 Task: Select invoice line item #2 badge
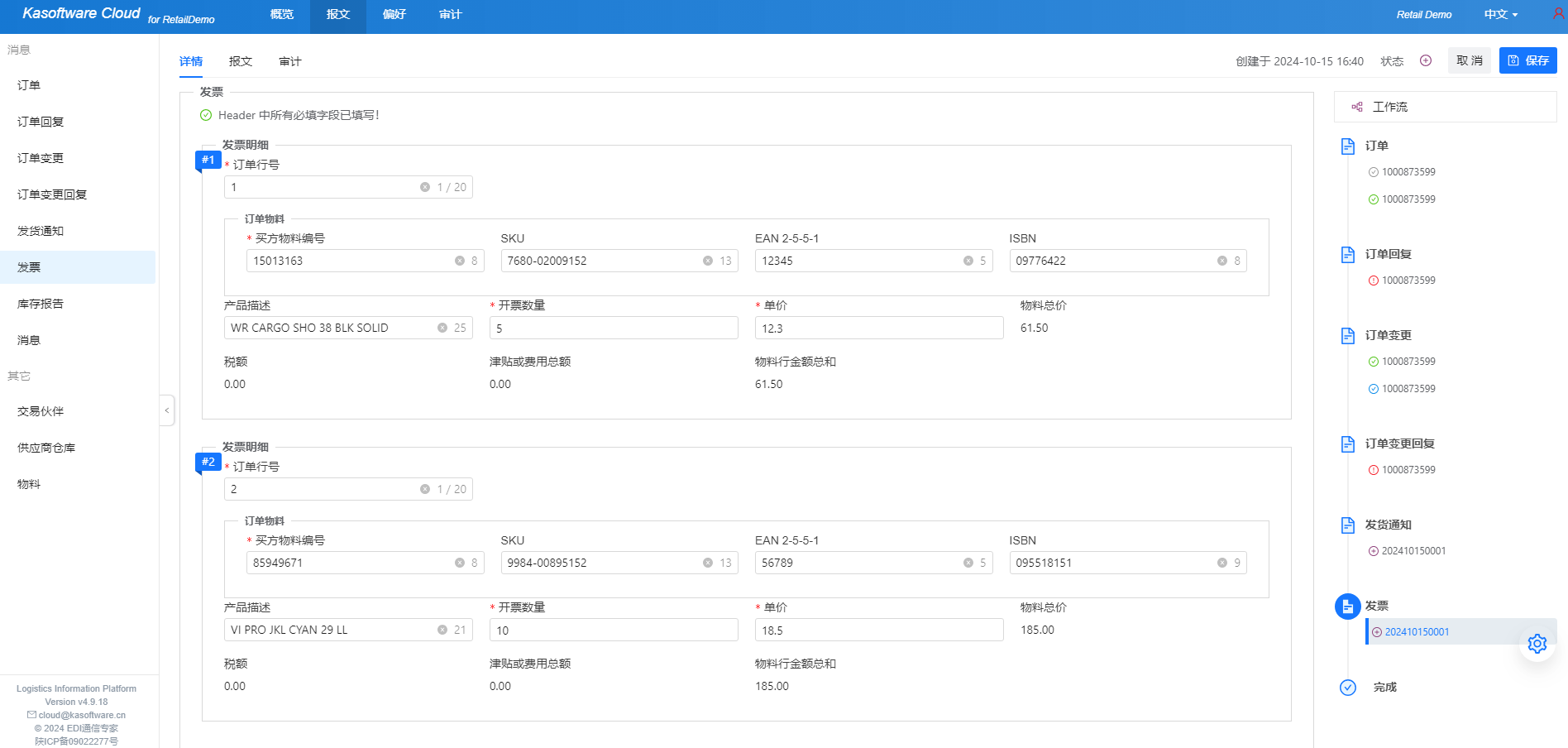[208, 462]
